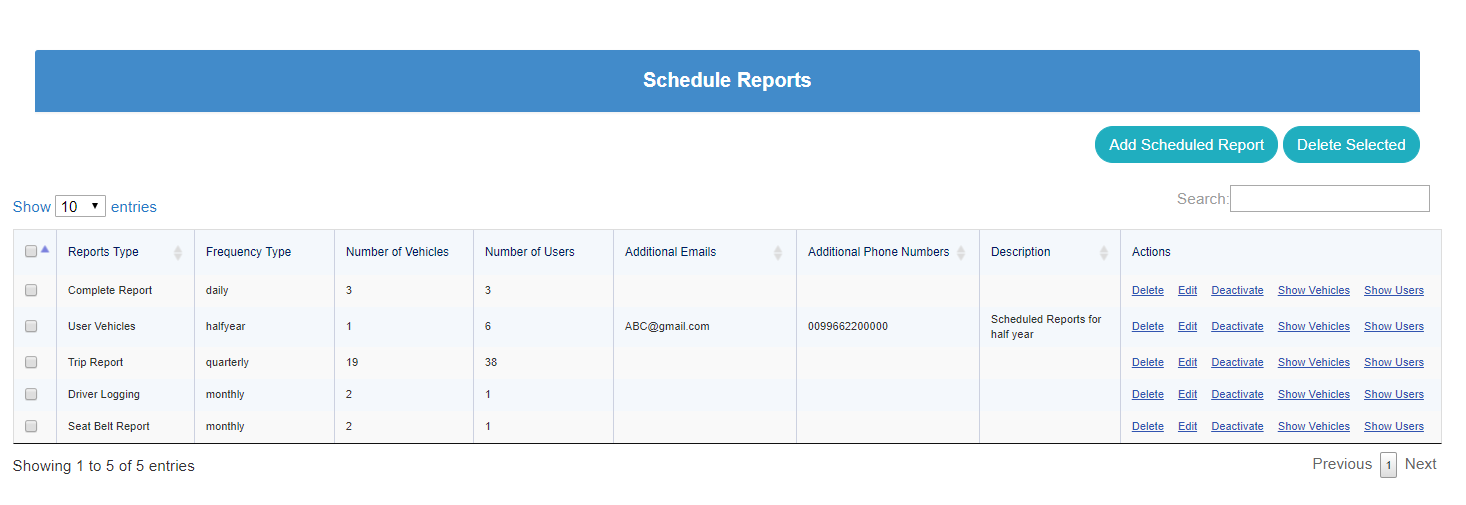Click into the Search field

tap(1329, 199)
